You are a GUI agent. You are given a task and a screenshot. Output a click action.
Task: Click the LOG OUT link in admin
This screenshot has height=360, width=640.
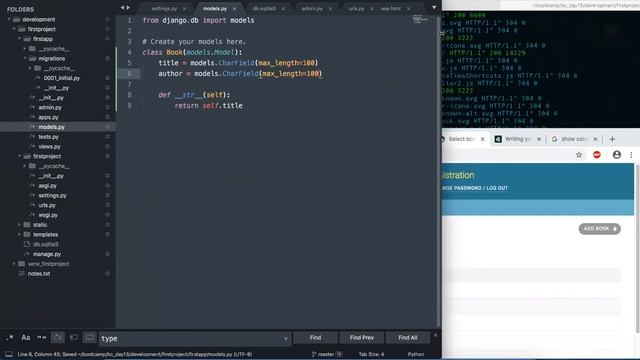tap(497, 188)
